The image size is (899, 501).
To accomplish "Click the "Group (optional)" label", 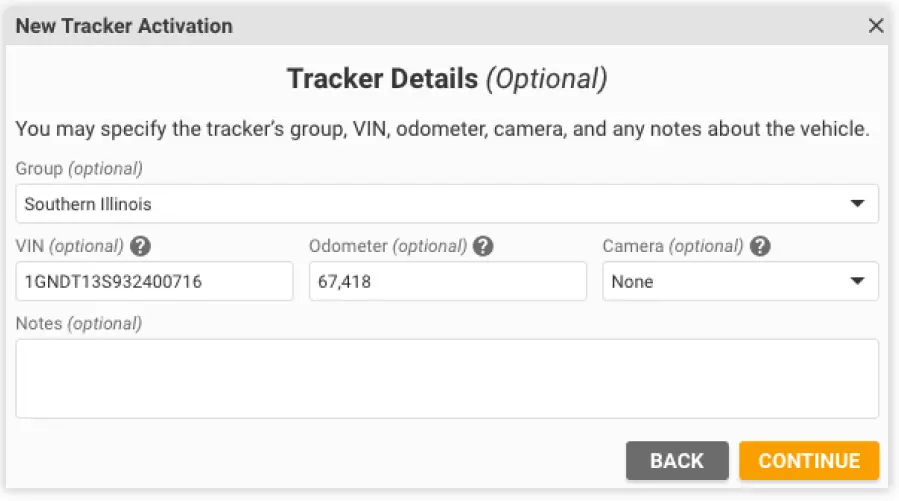I will click(x=79, y=168).
